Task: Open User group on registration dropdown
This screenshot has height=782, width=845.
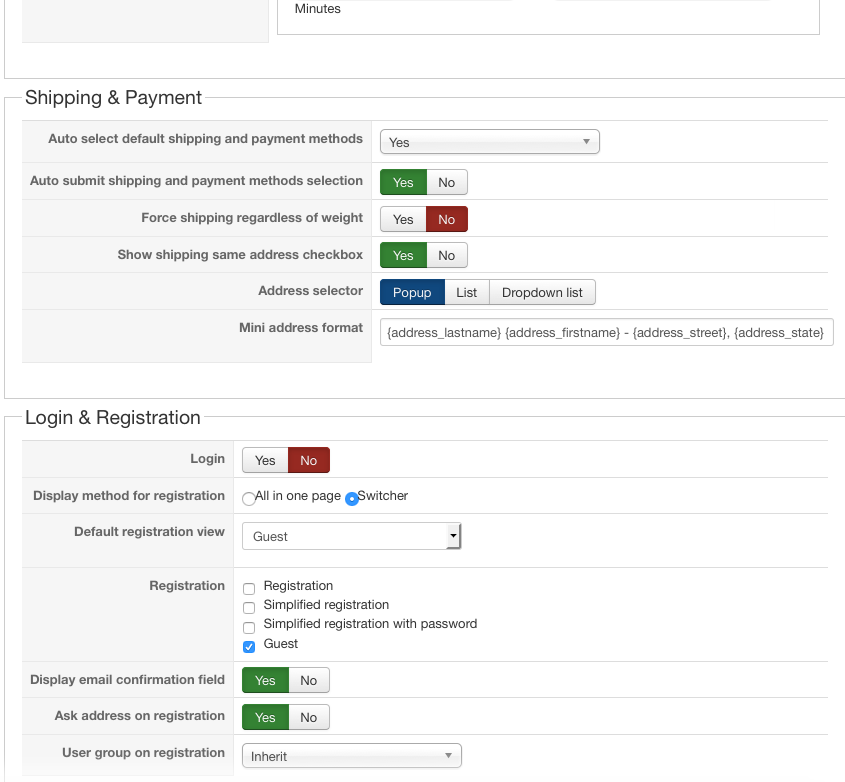Action: click(352, 756)
